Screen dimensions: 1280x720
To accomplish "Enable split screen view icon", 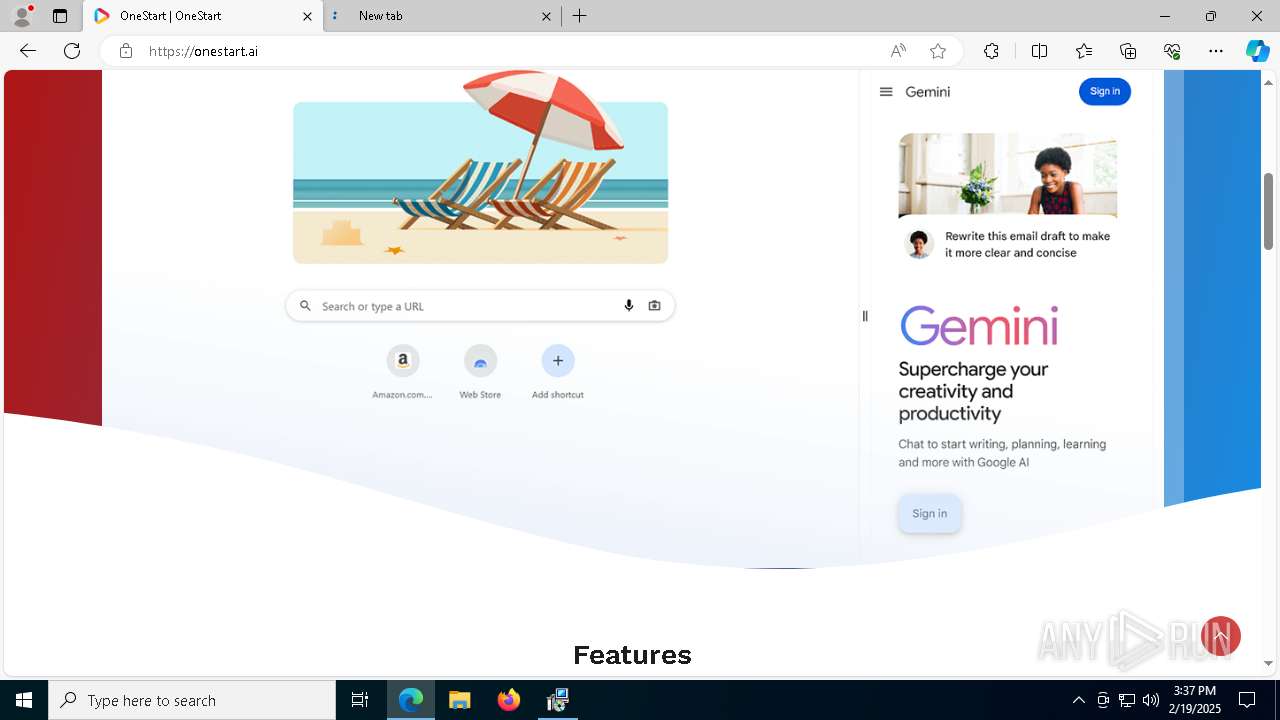I will 1039,51.
